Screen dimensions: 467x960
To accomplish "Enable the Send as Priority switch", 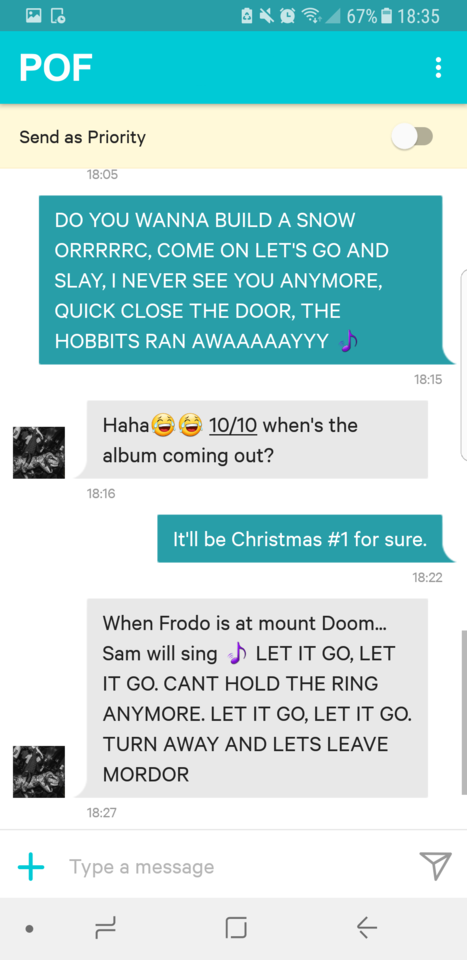I will click(412, 137).
